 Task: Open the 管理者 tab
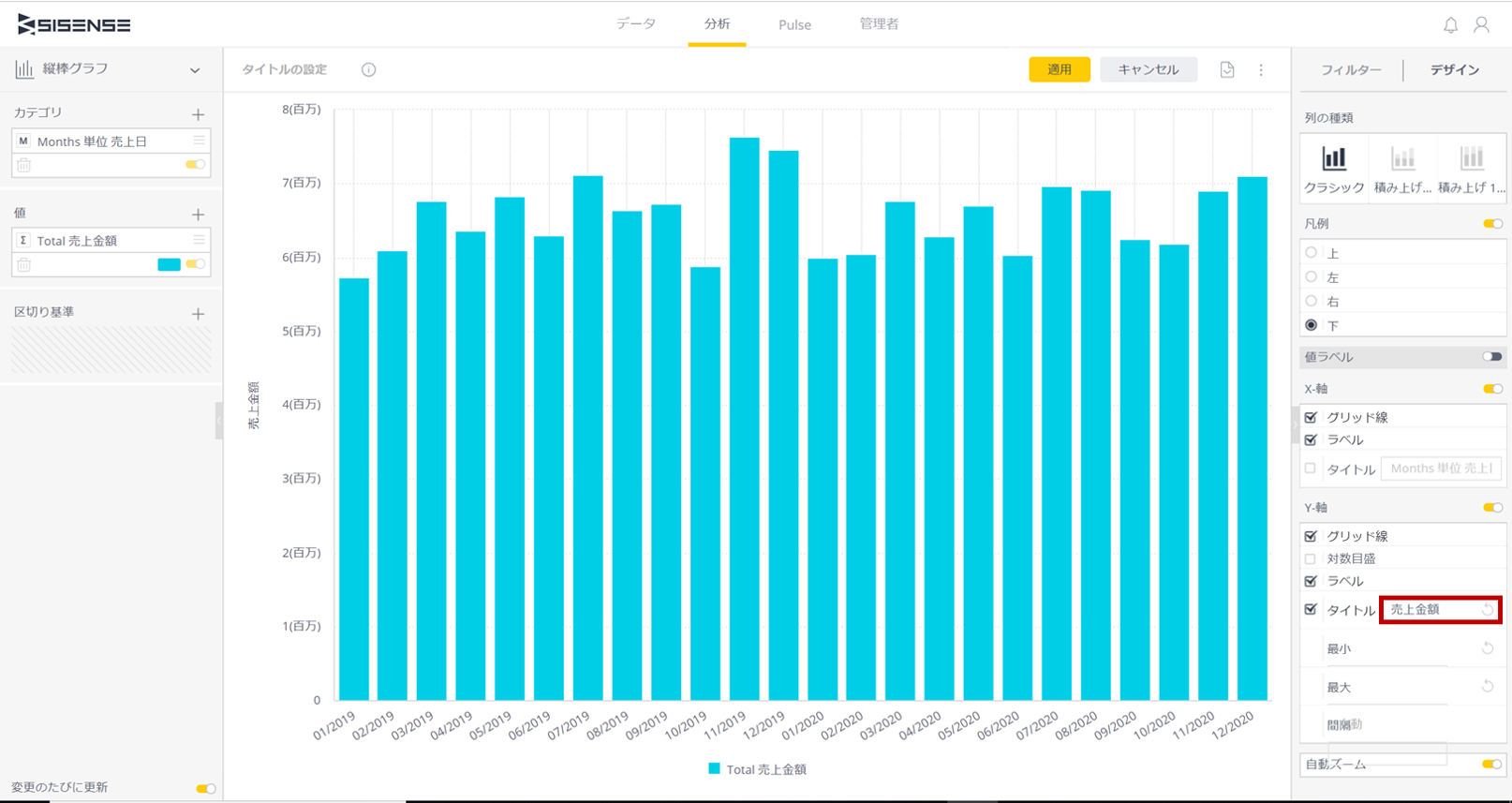pyautogui.click(x=879, y=24)
